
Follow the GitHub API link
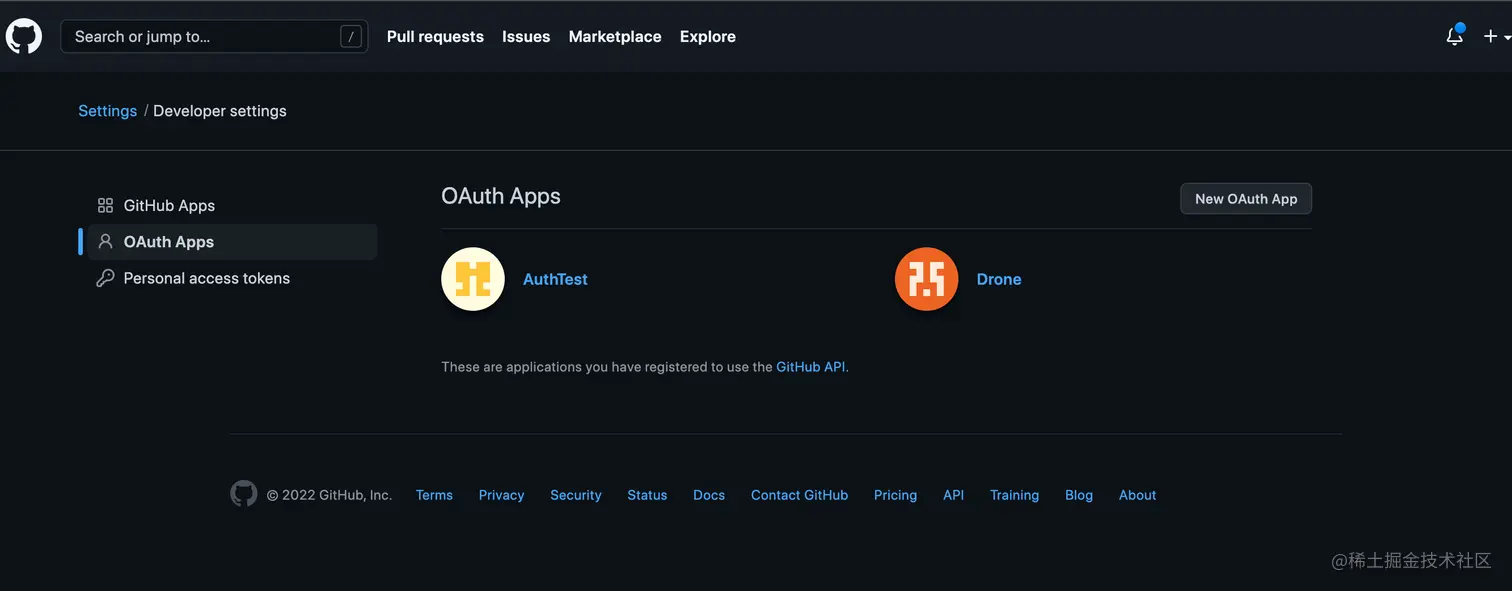tap(811, 367)
